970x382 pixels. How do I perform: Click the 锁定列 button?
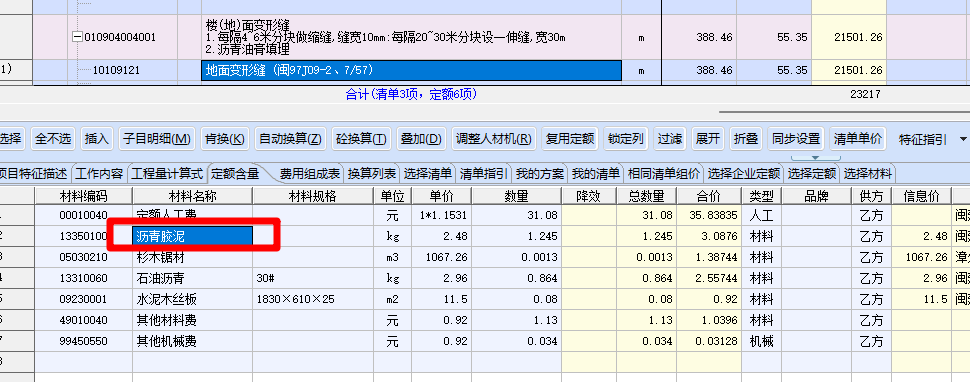pos(626,139)
